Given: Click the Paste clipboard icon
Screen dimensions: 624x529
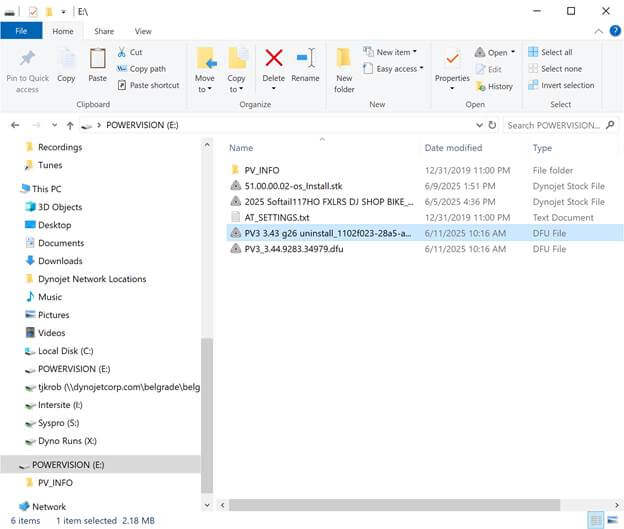Looking at the screenshot, I should (98, 59).
